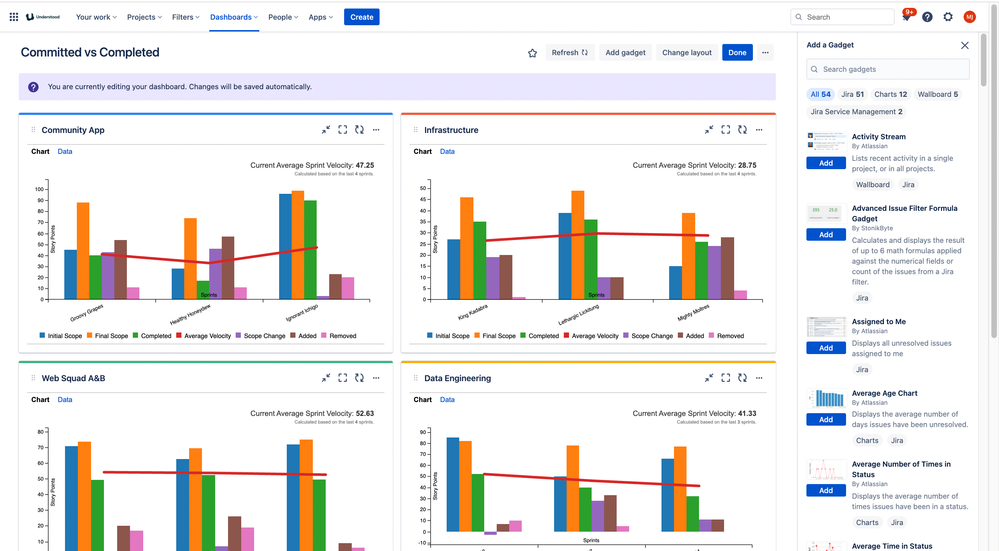
Task: Filter gadgets by Wallboard 5
Action: [x=937, y=94]
